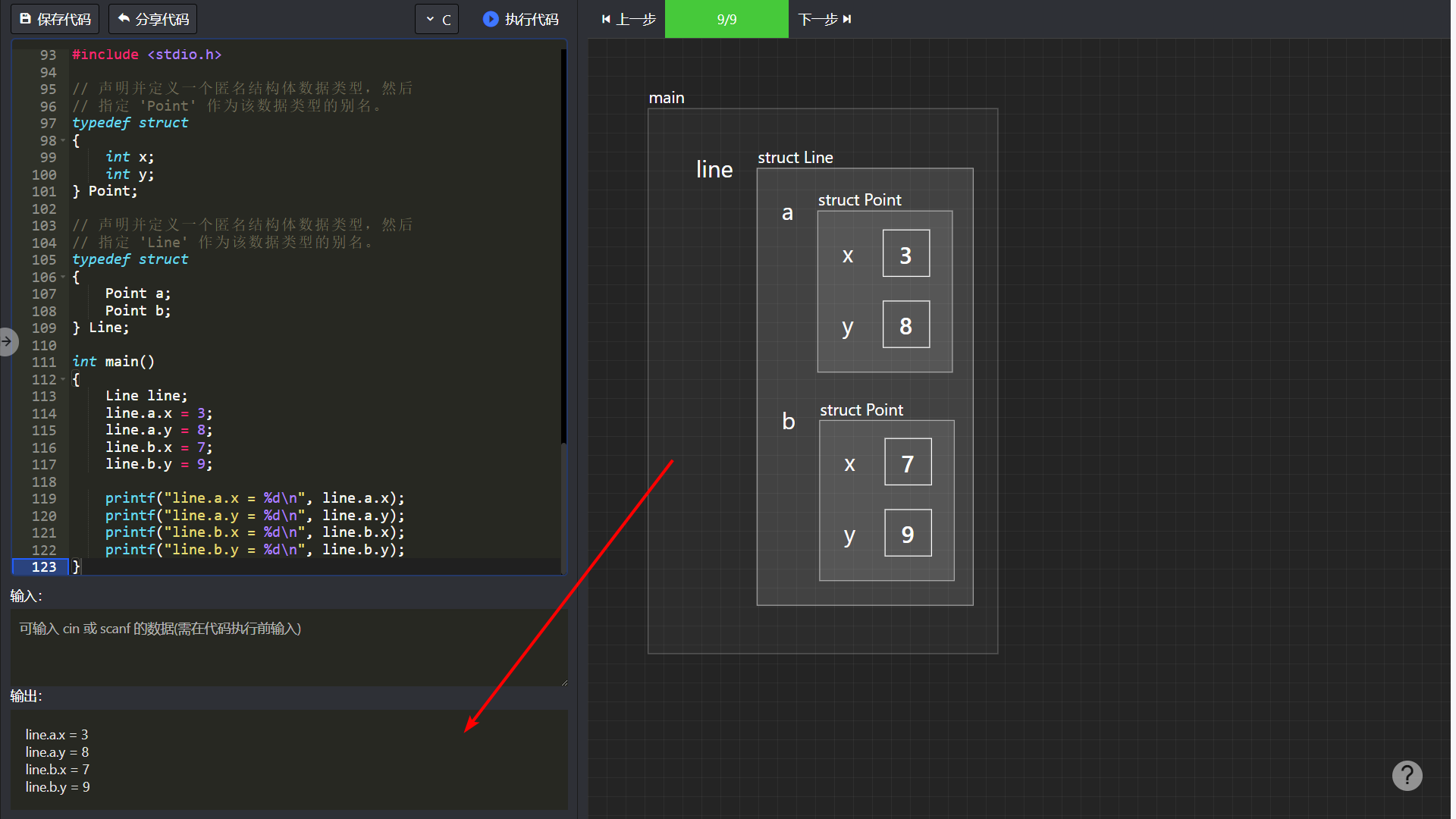
Task: Click the 9/9 step progress bar
Action: (726, 19)
